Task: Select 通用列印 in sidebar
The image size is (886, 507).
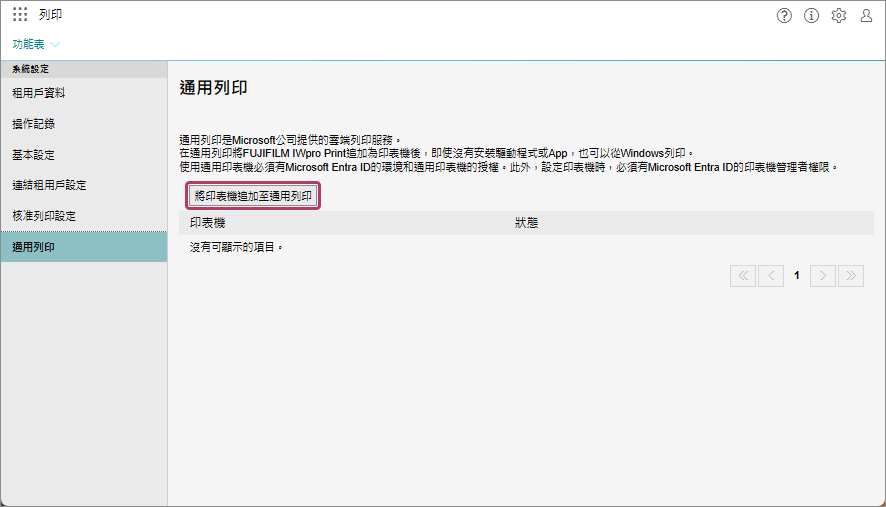Action: [33, 247]
